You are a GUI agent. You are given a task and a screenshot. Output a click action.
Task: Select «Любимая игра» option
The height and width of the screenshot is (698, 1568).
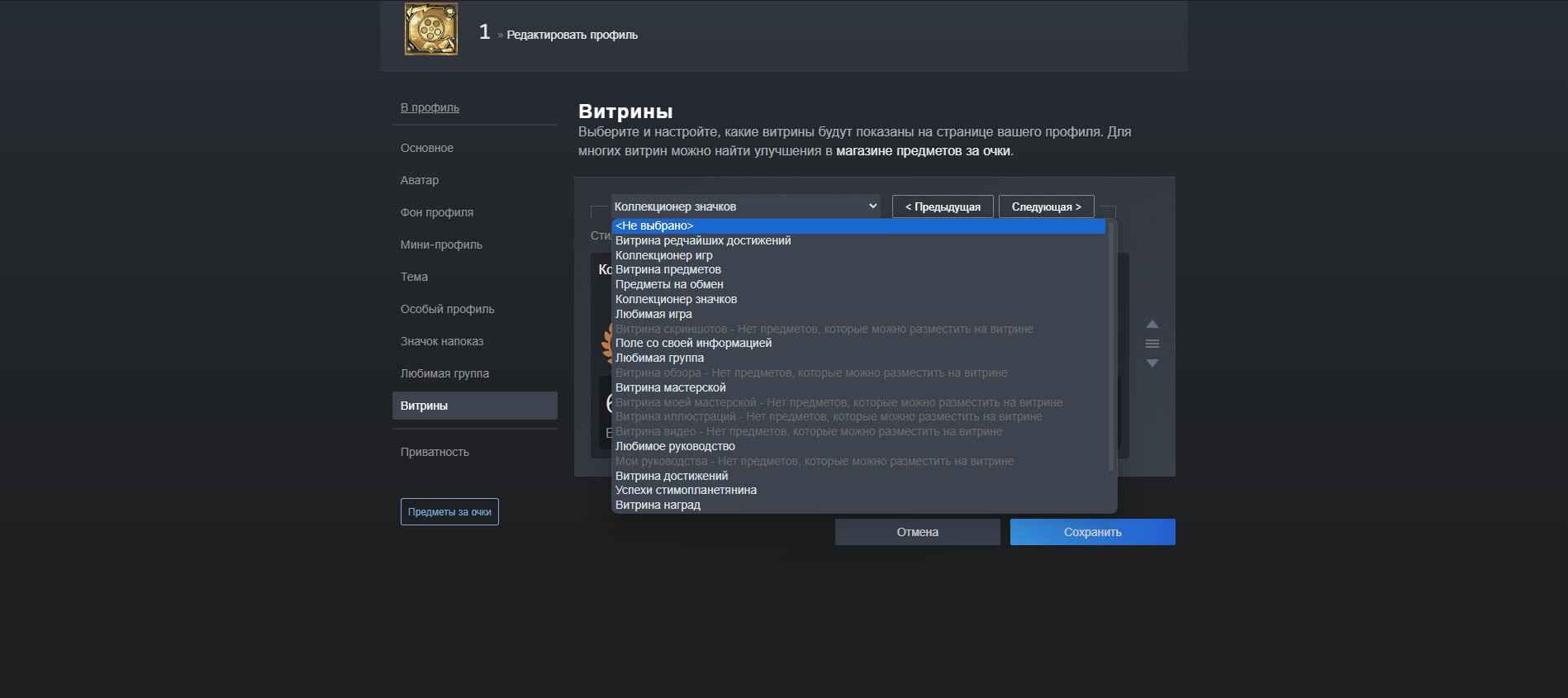(858, 314)
